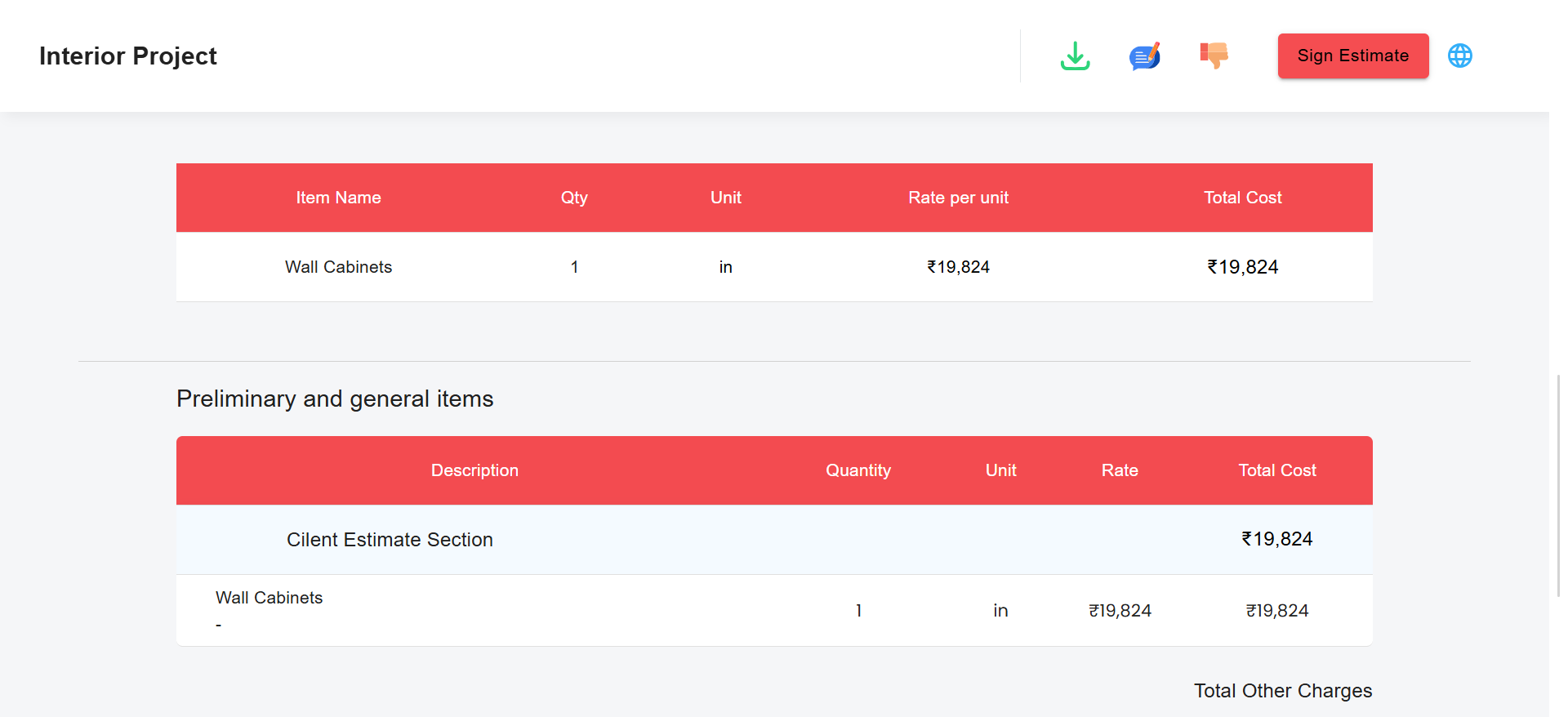Screen dimensions: 1568x717
Task: Click the Sign Estimate button
Action: tap(1352, 56)
